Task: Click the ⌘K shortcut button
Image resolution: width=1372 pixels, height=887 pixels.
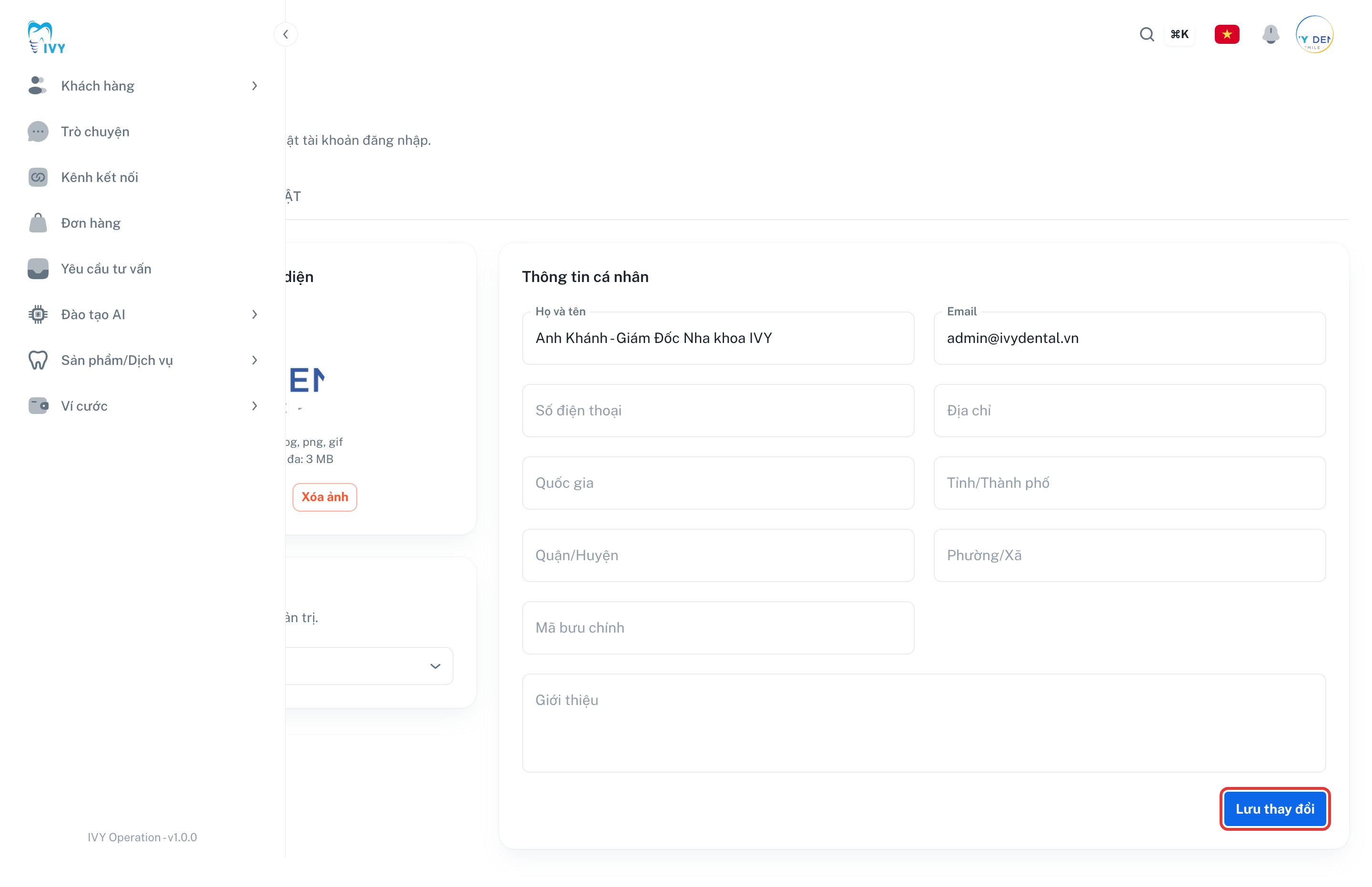Action: (1179, 35)
